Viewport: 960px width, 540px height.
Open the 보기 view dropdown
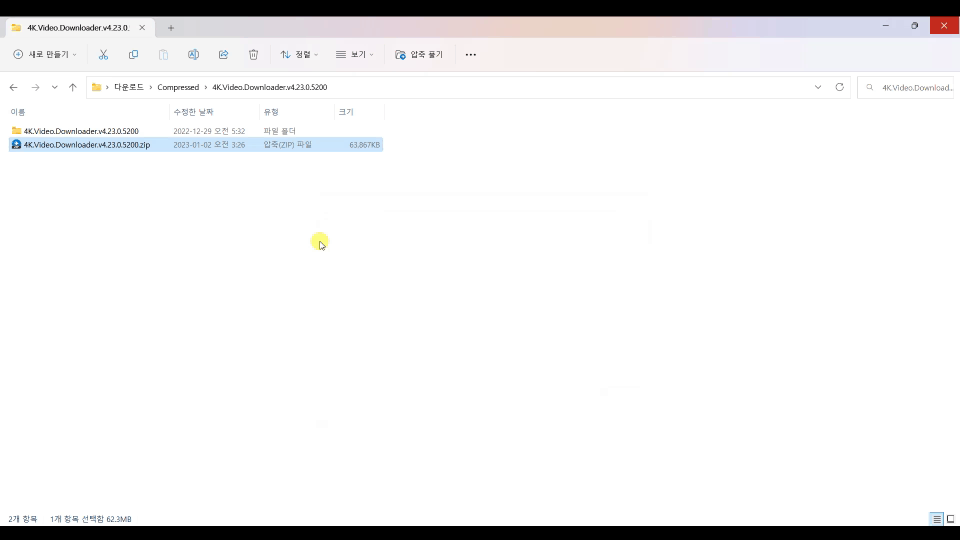click(x=354, y=54)
